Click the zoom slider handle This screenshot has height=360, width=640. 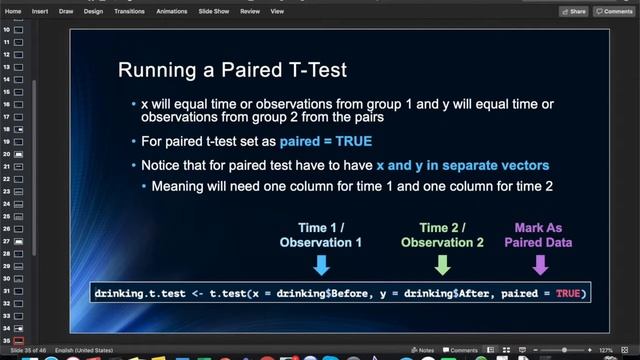[564, 350]
